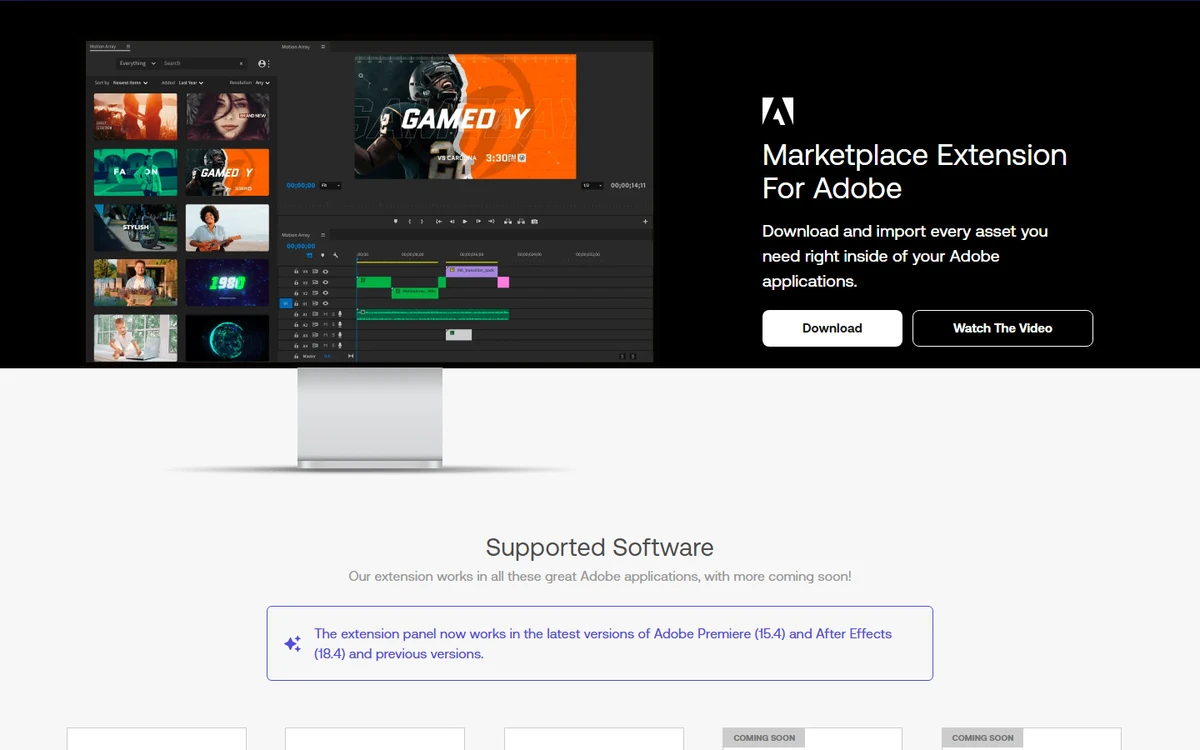Open the Resolution Any dropdown
1200x750 pixels.
(x=262, y=83)
